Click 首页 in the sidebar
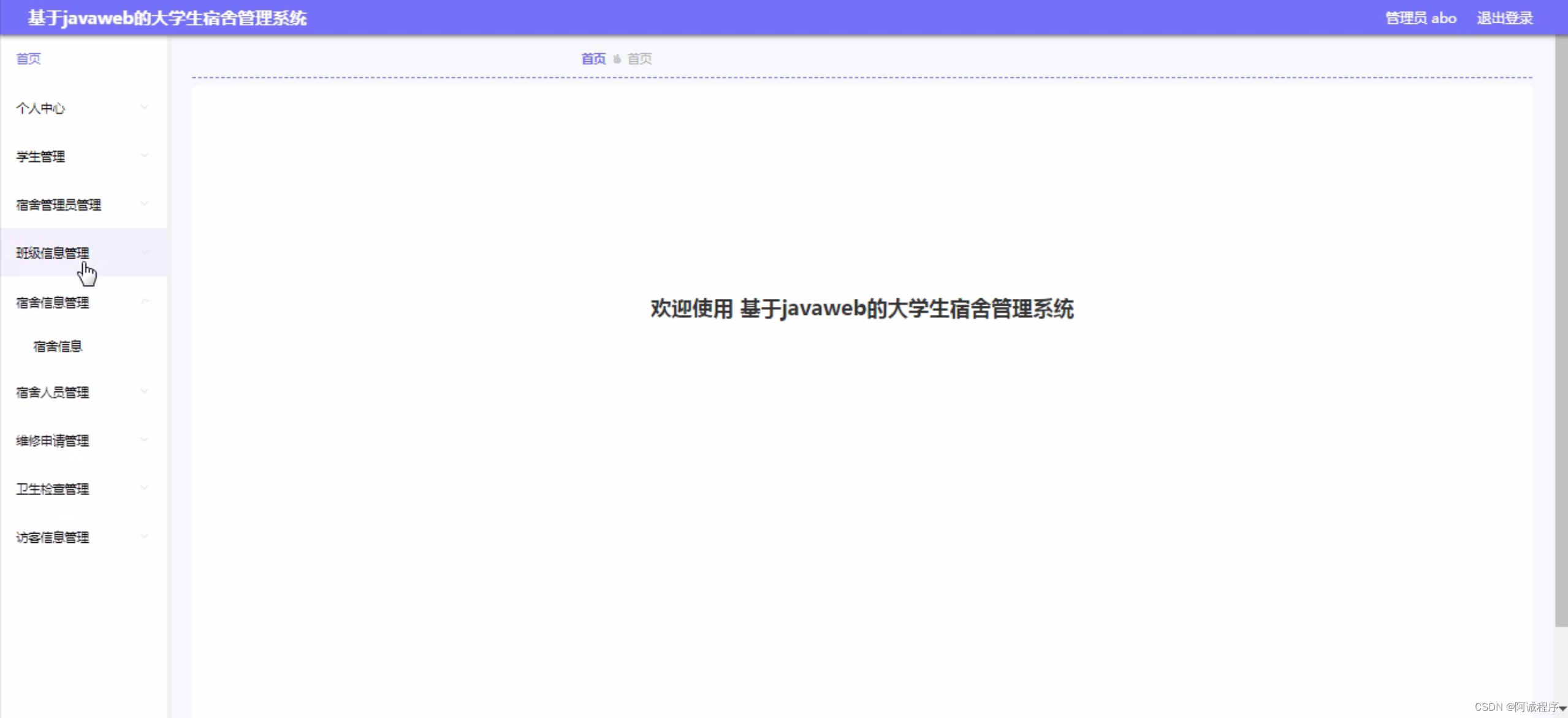The height and width of the screenshot is (718, 1568). pyautogui.click(x=28, y=58)
